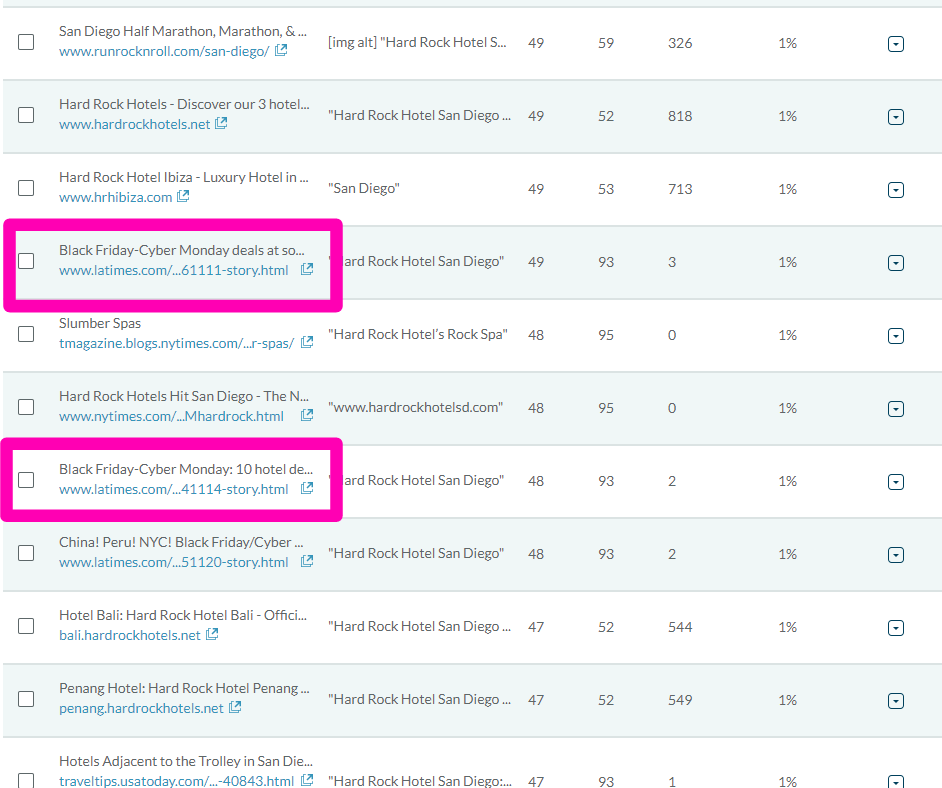Open tmagazine.blogs.nytimes.com r-spas link
This screenshot has width=942, height=788.
(x=177, y=344)
